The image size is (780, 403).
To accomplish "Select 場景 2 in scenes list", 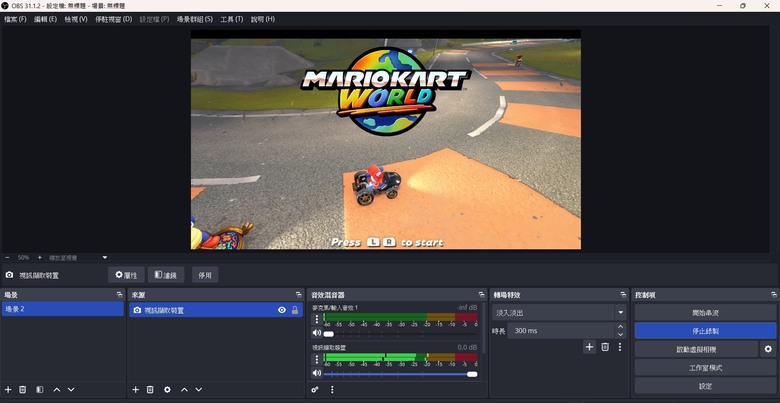I will point(62,309).
